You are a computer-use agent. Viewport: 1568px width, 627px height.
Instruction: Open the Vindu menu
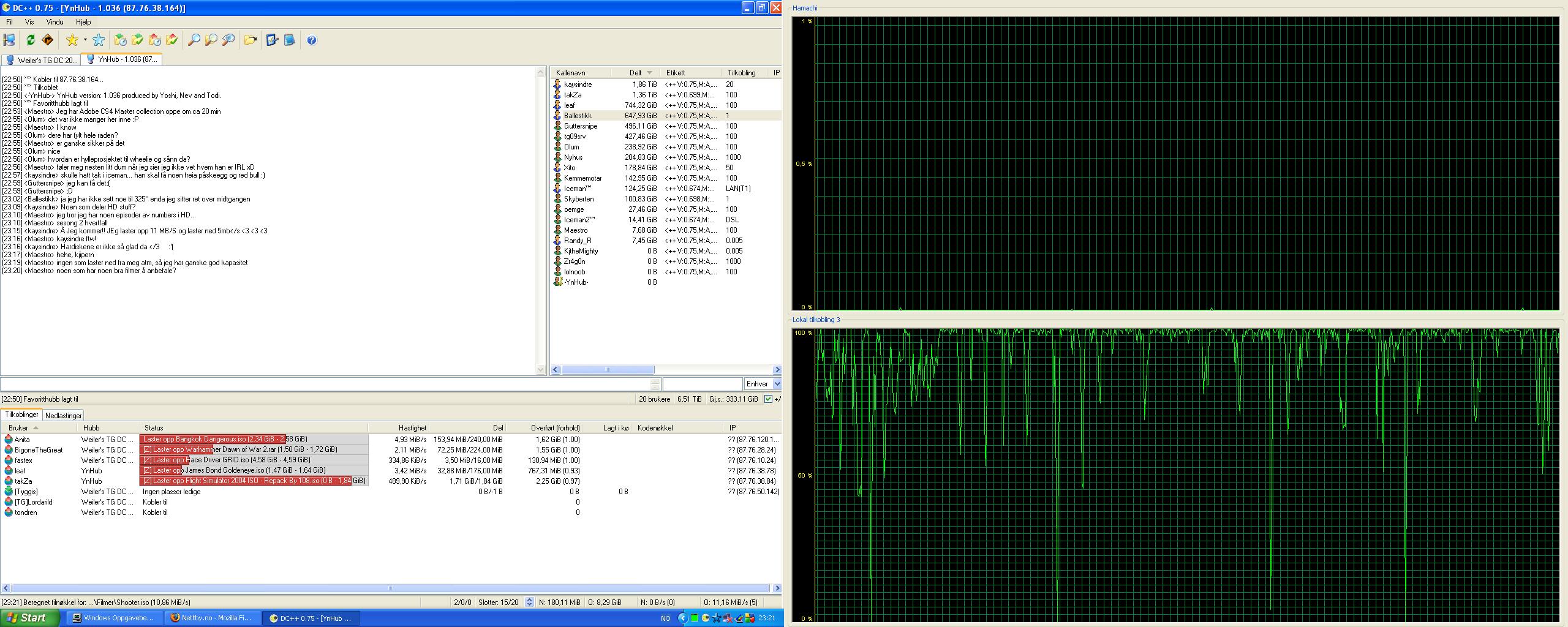(x=55, y=22)
